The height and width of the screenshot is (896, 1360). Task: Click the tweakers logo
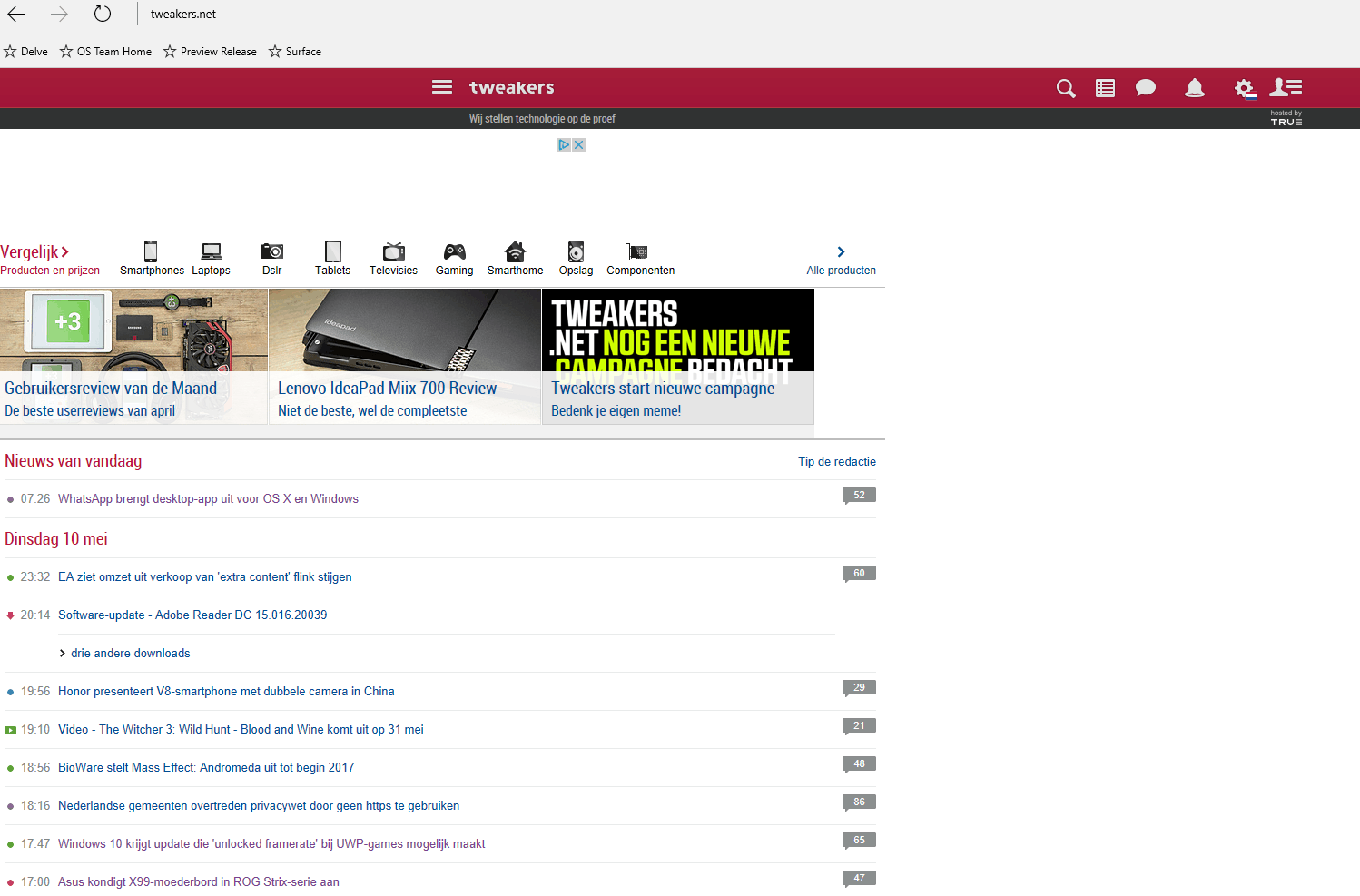tap(512, 87)
